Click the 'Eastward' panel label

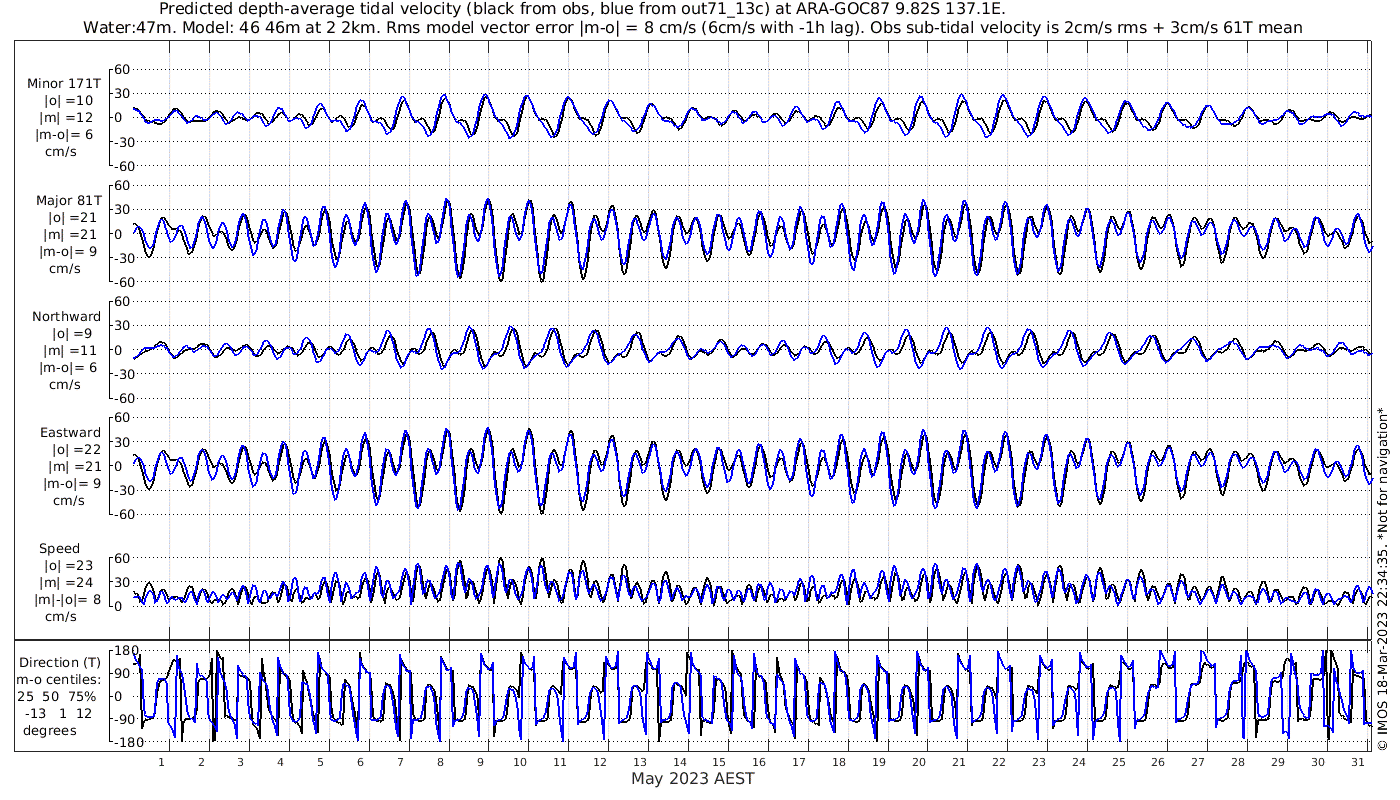coord(70,432)
